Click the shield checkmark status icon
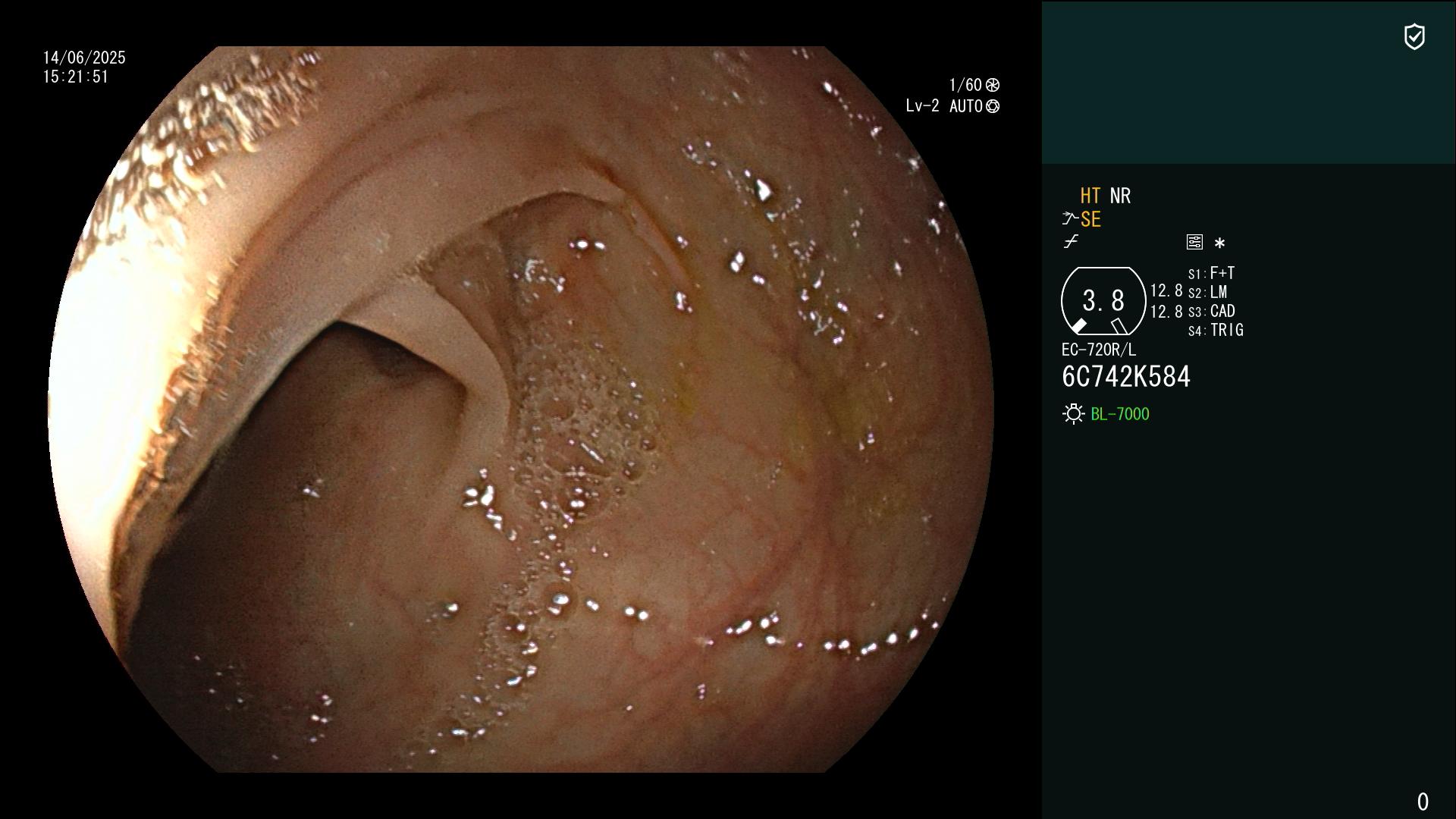1456x819 pixels. coord(1414,36)
